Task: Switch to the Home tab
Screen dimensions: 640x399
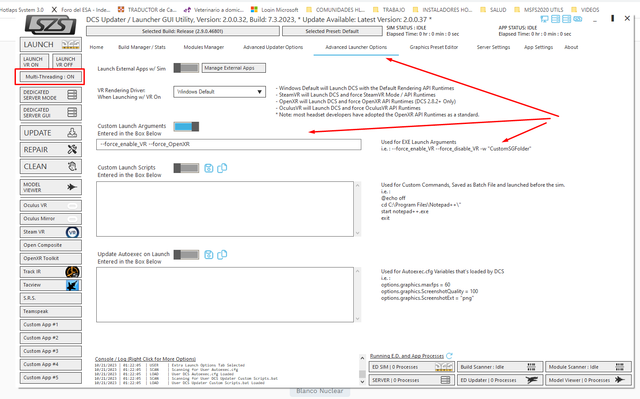Action: point(96,47)
